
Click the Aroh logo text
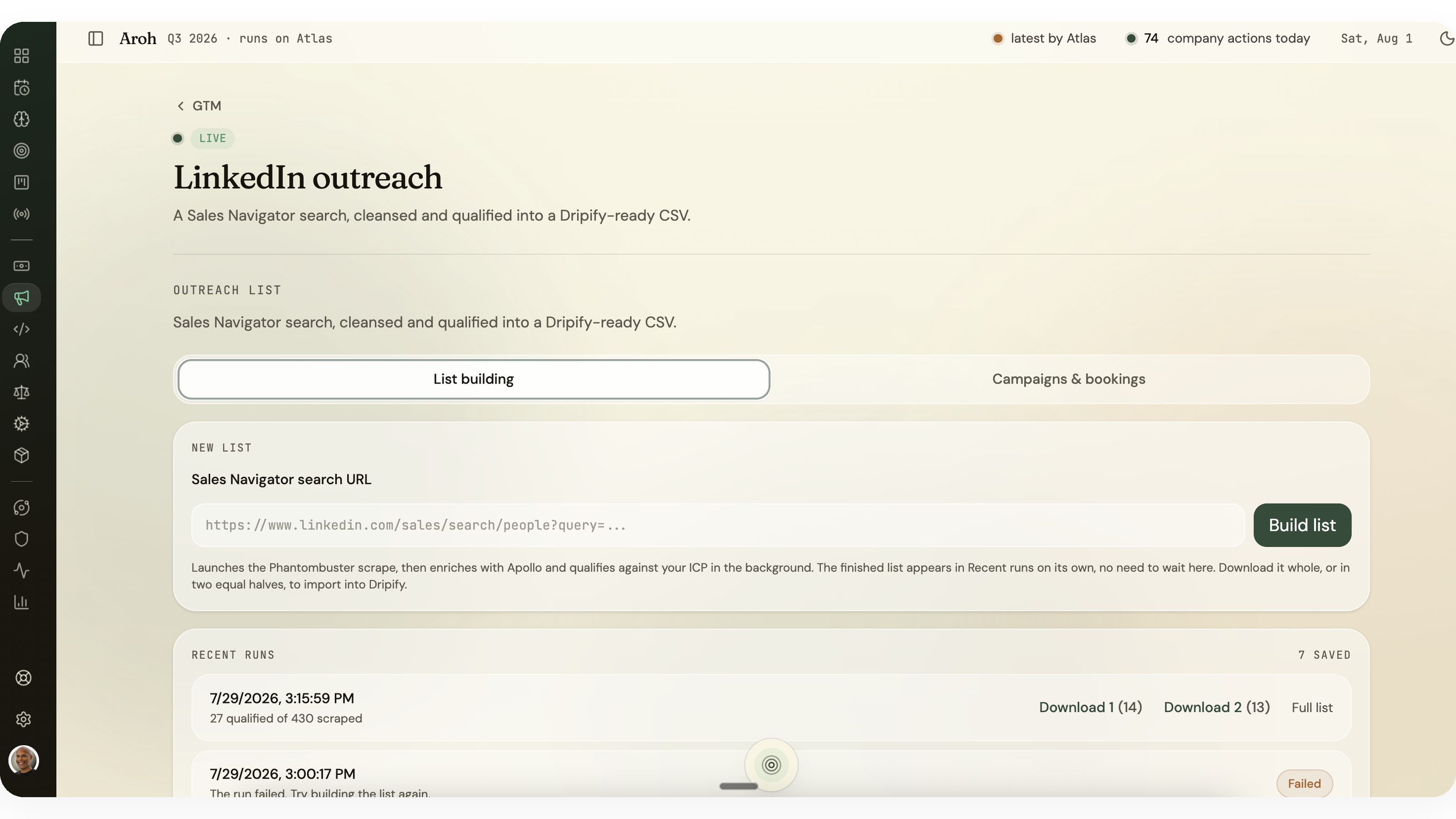coord(138,38)
